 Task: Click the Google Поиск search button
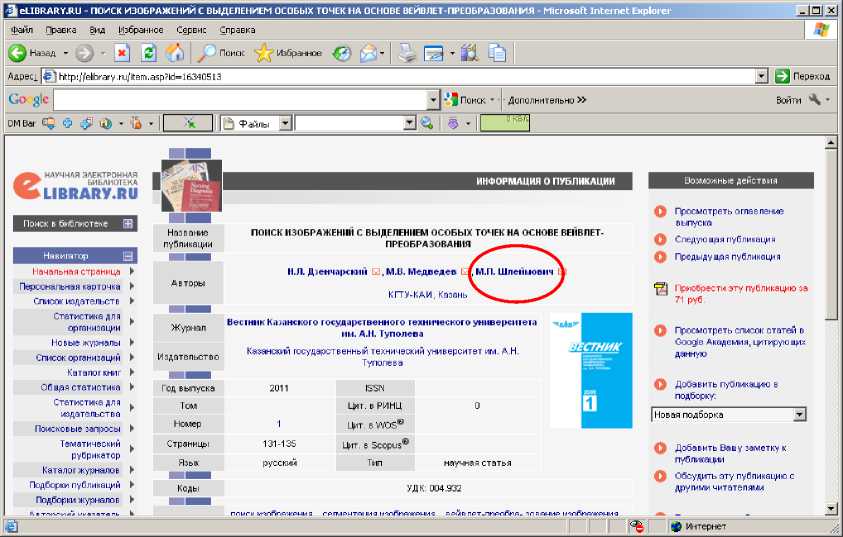tap(466, 100)
